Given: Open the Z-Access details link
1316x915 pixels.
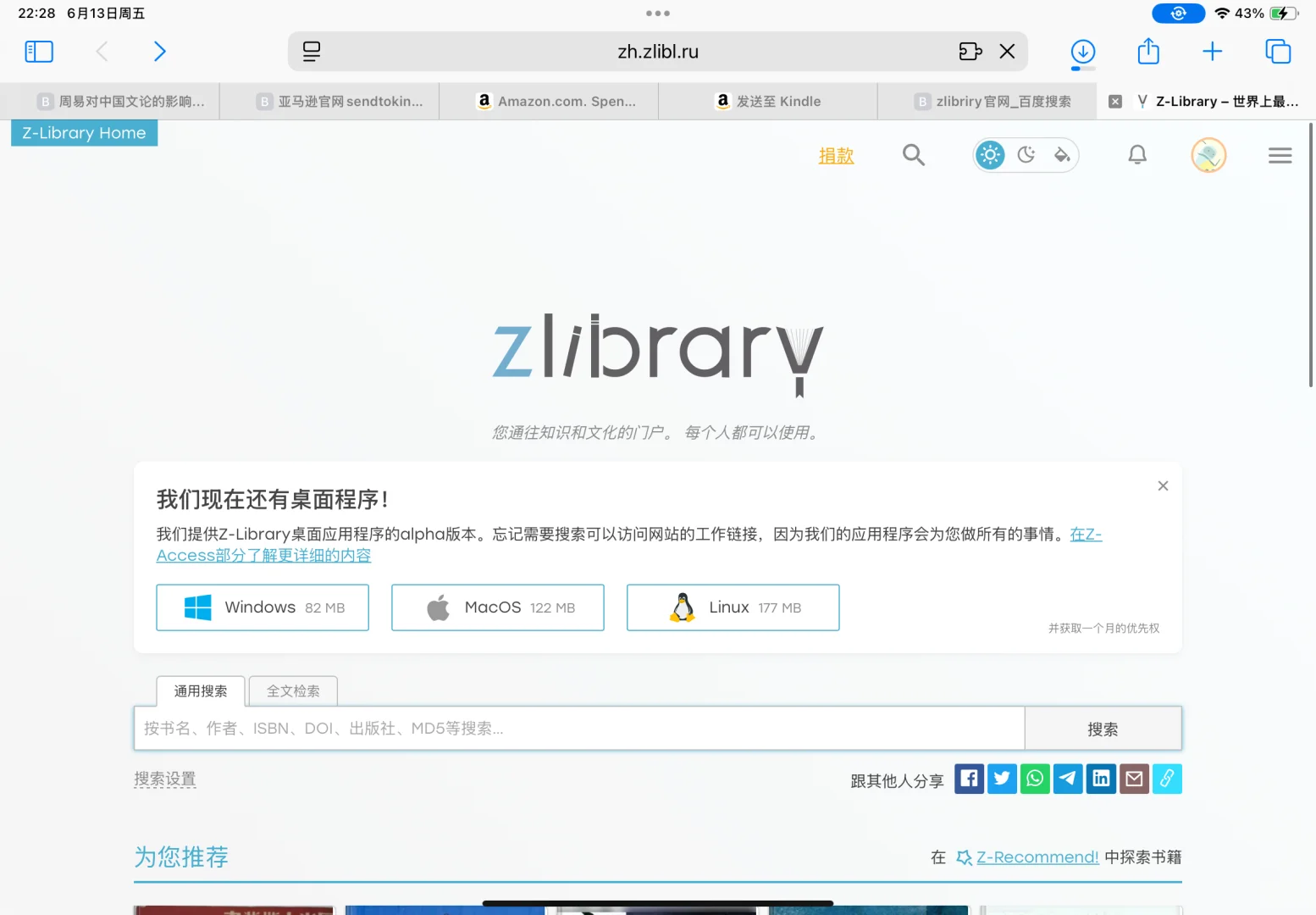Looking at the screenshot, I should pyautogui.click(x=263, y=555).
